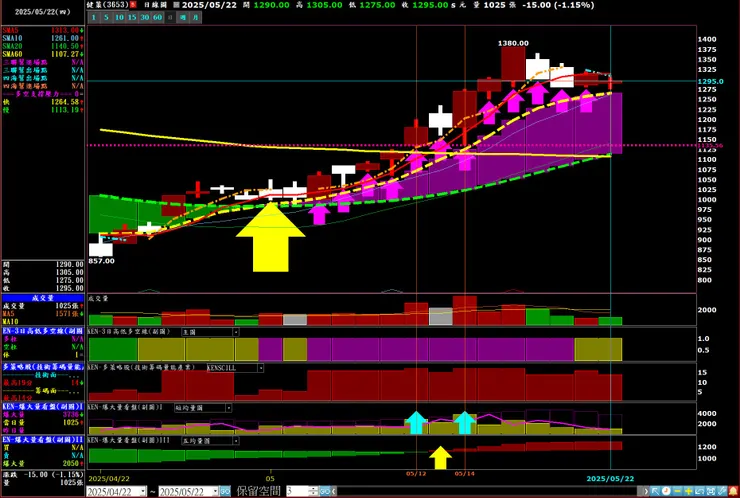This screenshot has height=498, width=740.
Task: Select the KEN-爆大量看盤(副圖)II sidebar header
Action: pos(43,440)
